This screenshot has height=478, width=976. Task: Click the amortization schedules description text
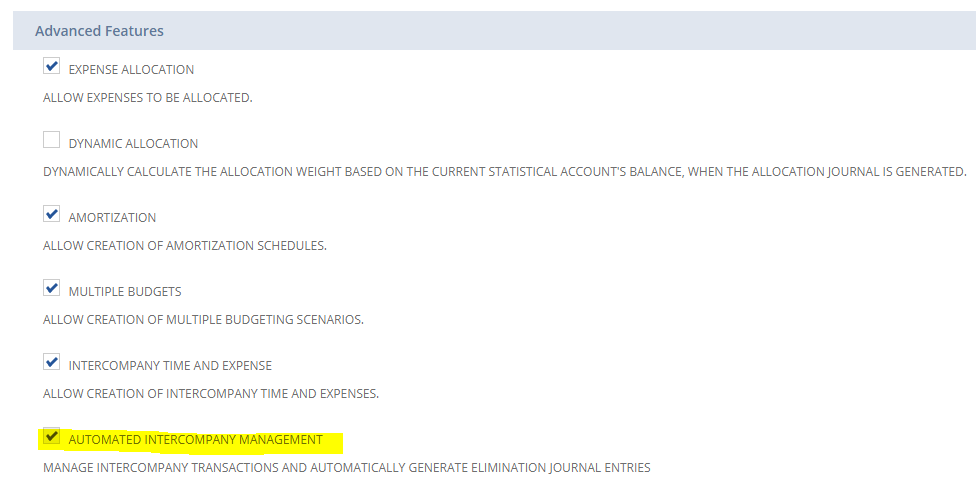(185, 246)
